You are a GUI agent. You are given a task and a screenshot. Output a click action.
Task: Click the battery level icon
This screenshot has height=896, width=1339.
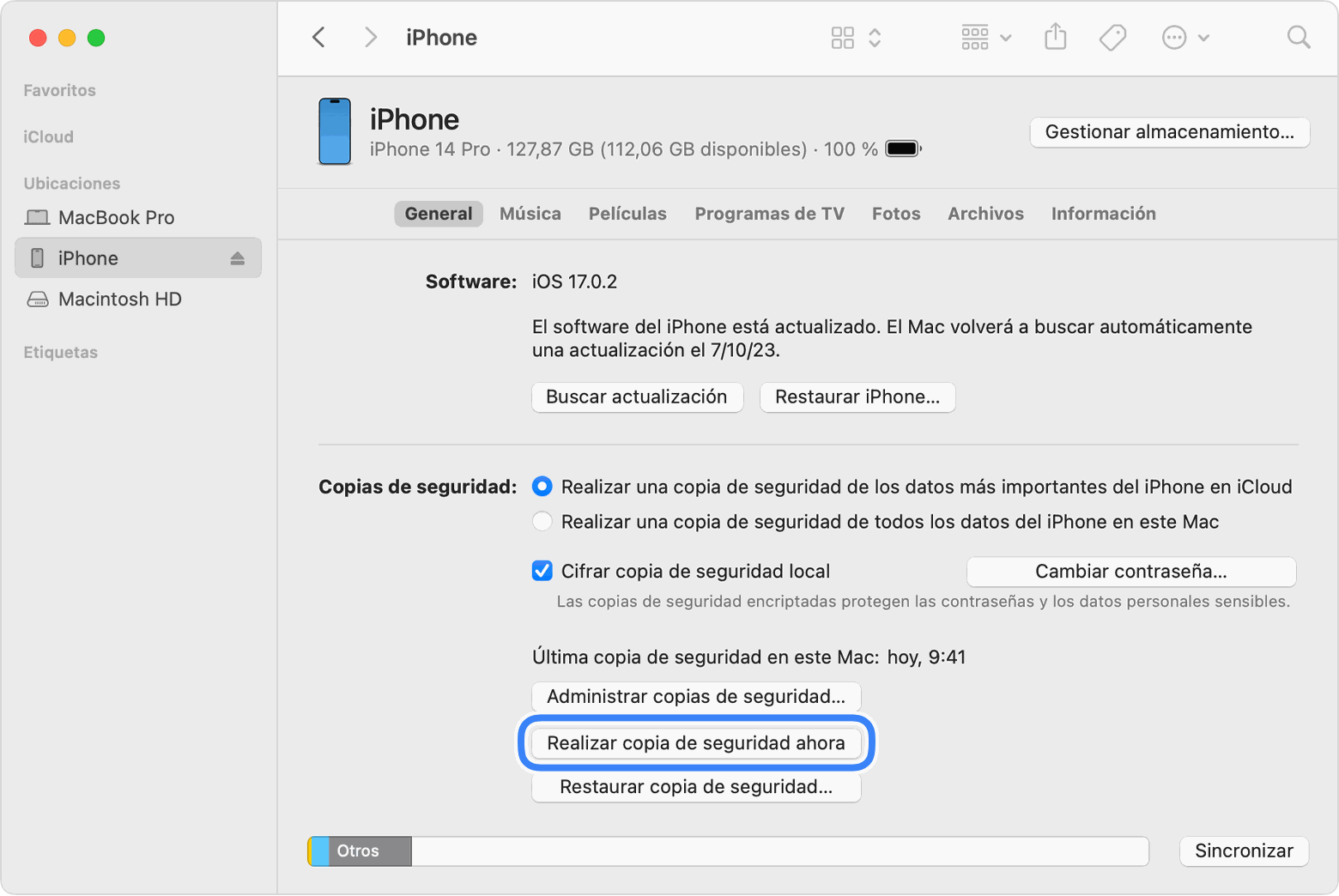click(x=903, y=148)
